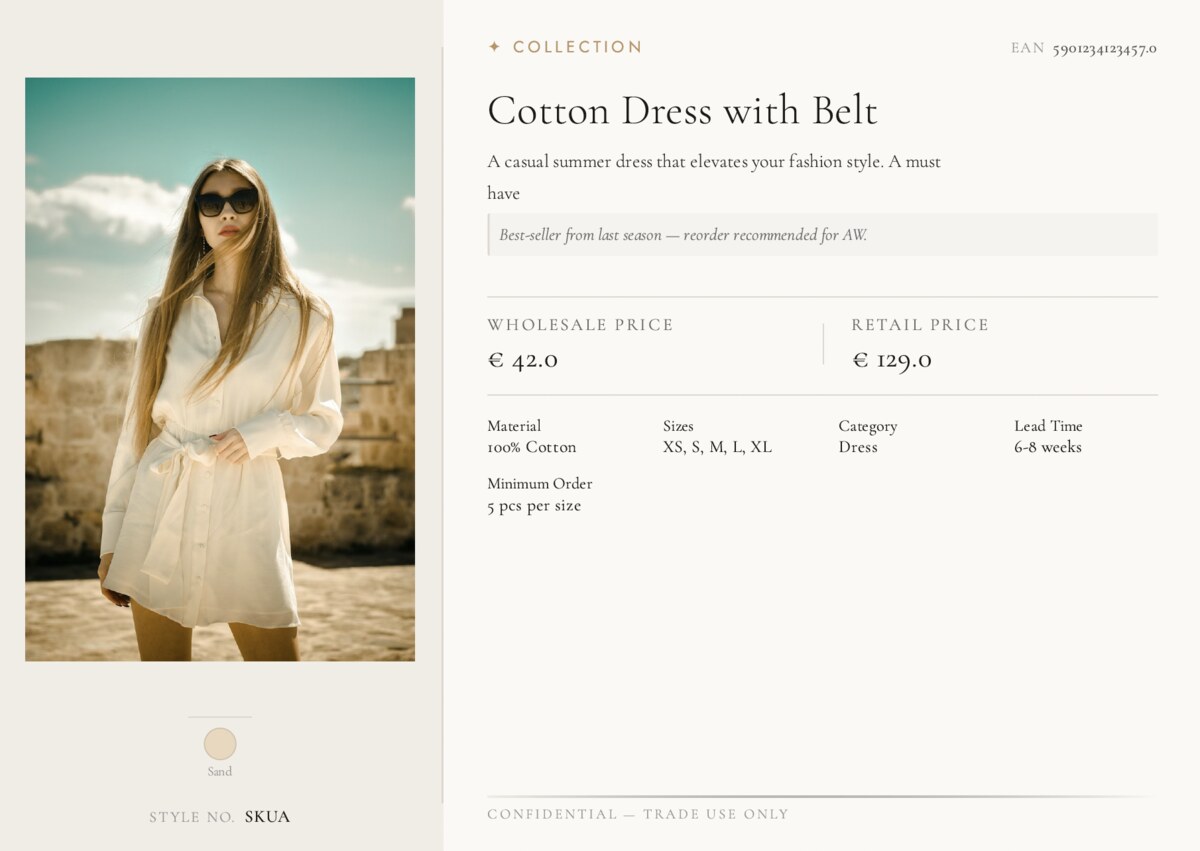Image resolution: width=1200 pixels, height=851 pixels.
Task: Click the COLLECTION header label
Action: pos(577,47)
